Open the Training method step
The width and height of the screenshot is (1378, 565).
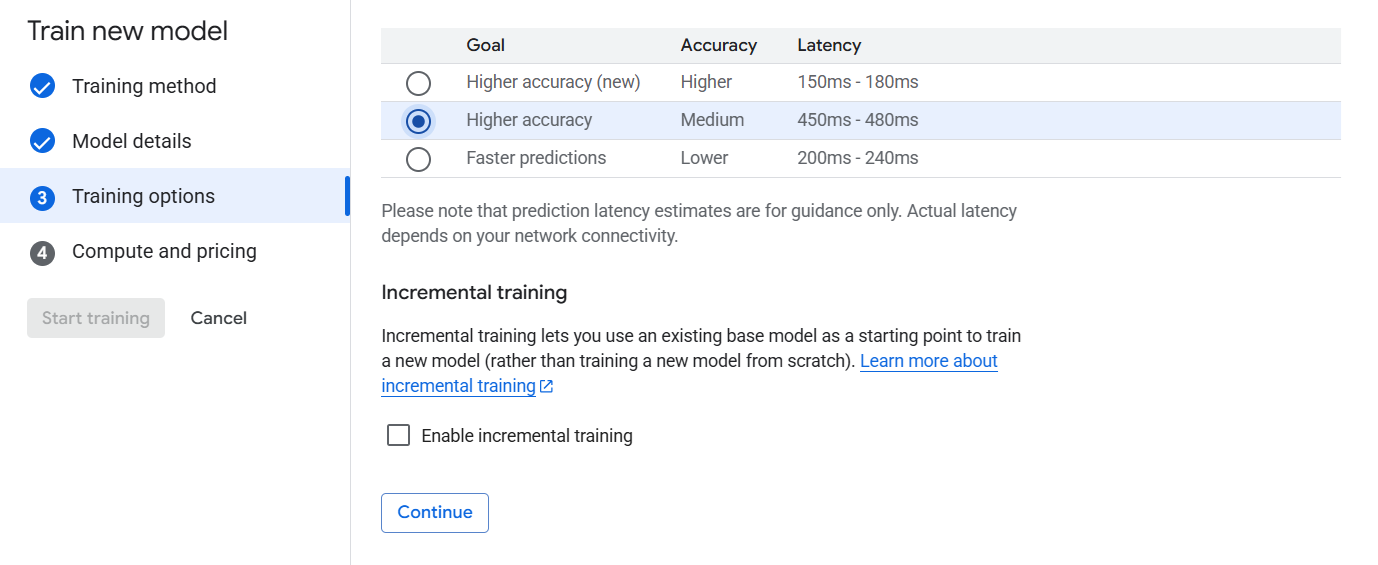point(144,87)
